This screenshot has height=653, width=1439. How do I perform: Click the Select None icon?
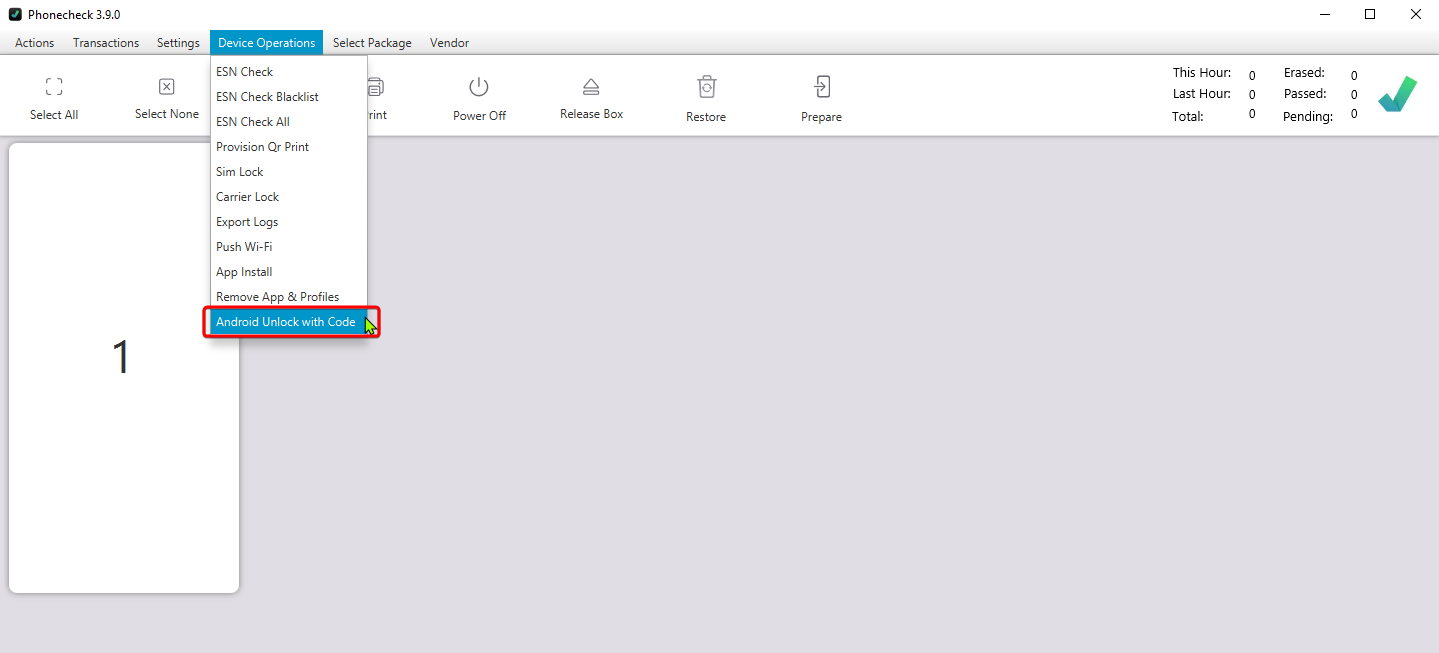[x=167, y=87]
